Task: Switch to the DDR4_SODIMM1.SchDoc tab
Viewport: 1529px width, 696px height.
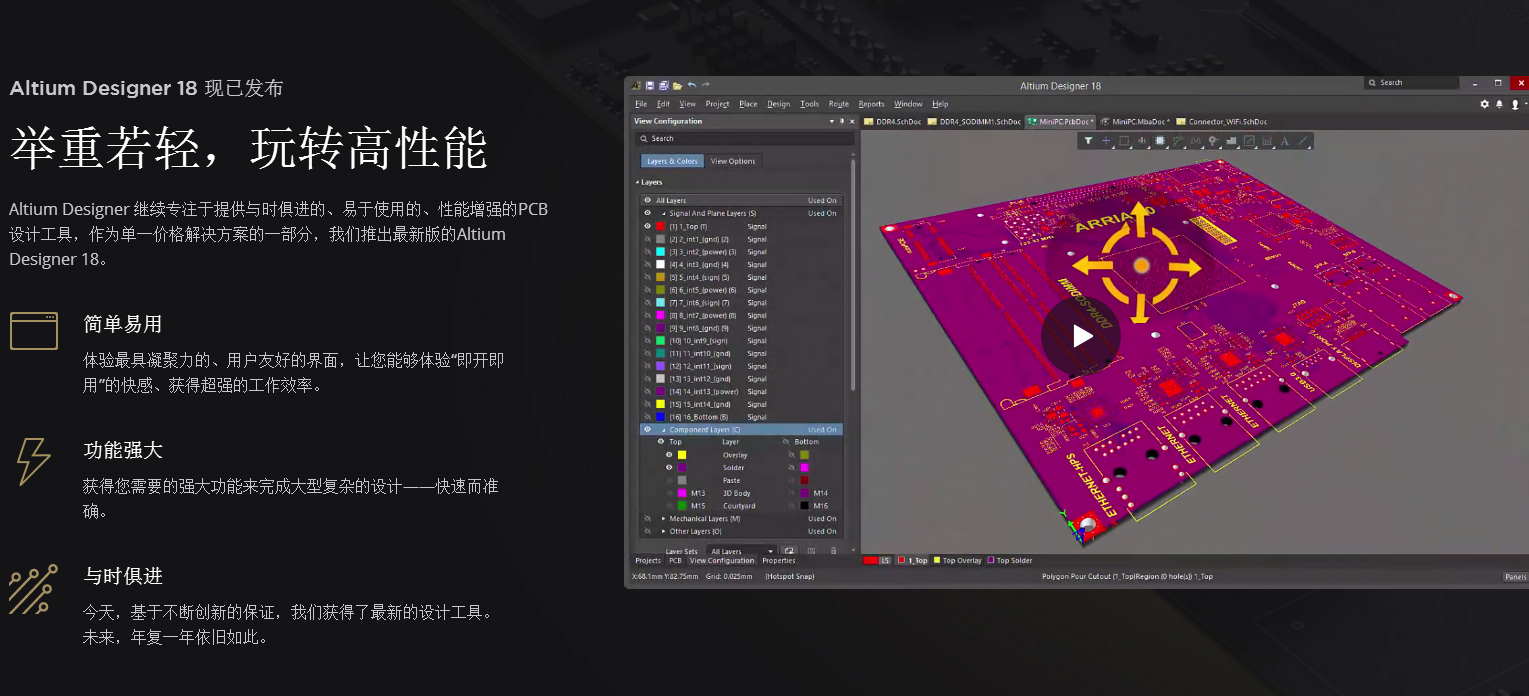Action: 975,122
